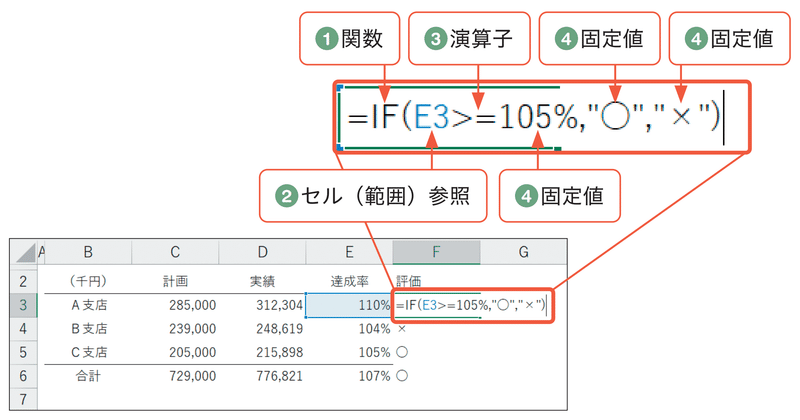Image resolution: width=800 pixels, height=420 pixels.
Task: Select row 4 header
Action: (23, 329)
